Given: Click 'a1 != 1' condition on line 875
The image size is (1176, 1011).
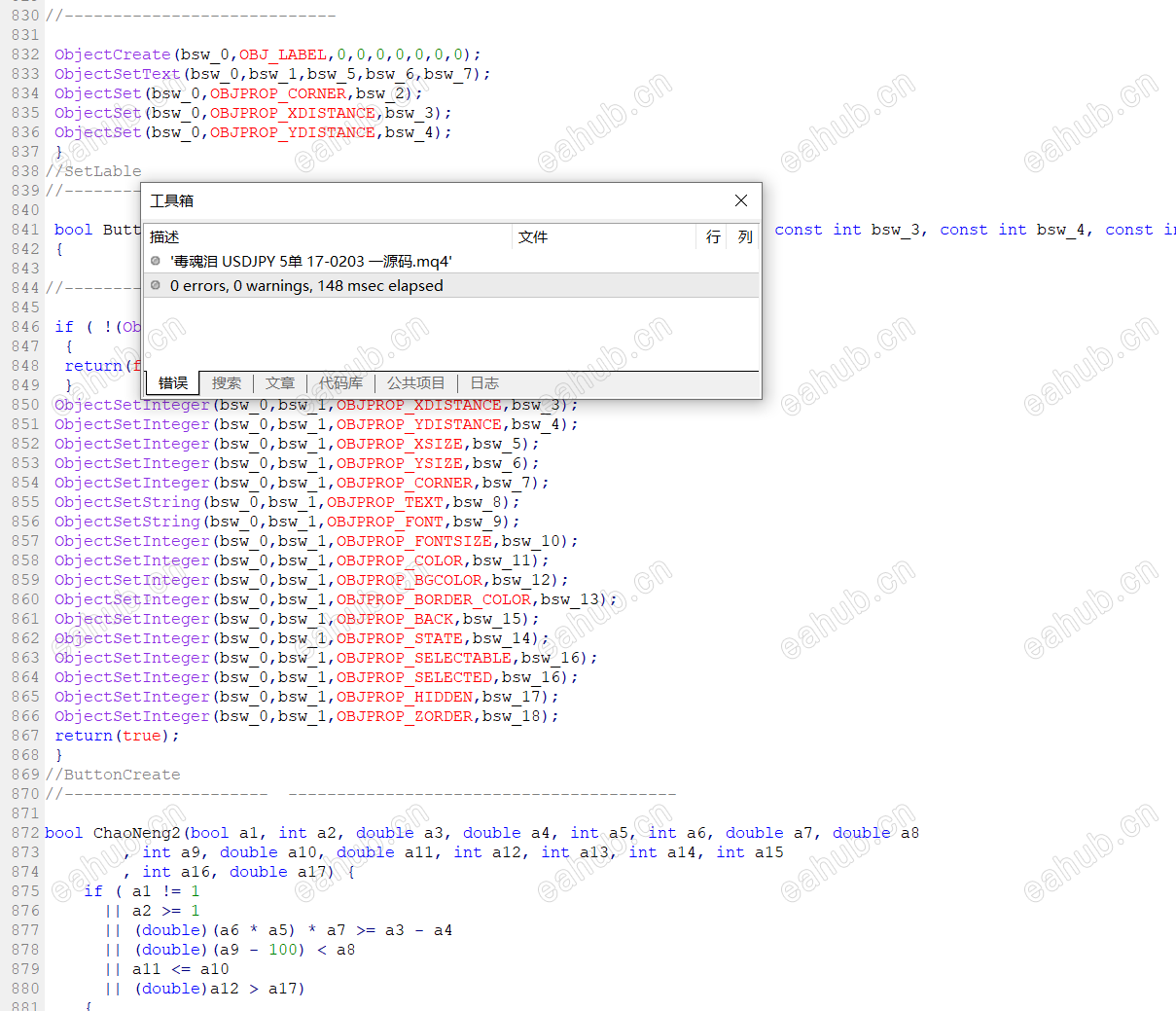Looking at the screenshot, I should [166, 891].
